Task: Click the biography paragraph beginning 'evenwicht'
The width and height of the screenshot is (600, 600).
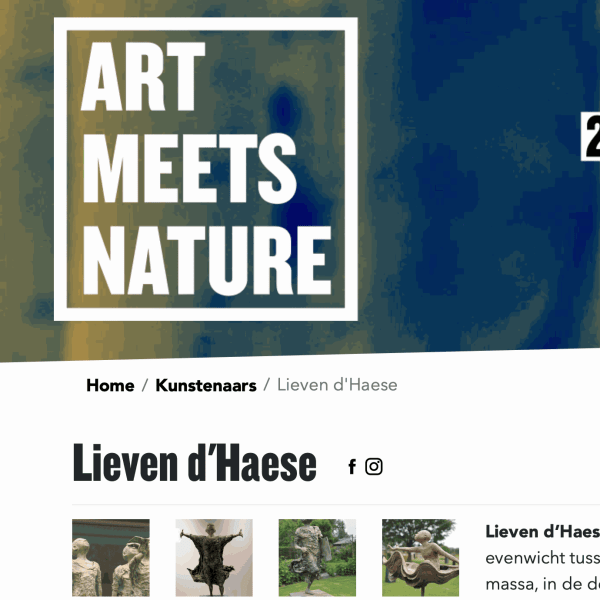Action: point(543,571)
